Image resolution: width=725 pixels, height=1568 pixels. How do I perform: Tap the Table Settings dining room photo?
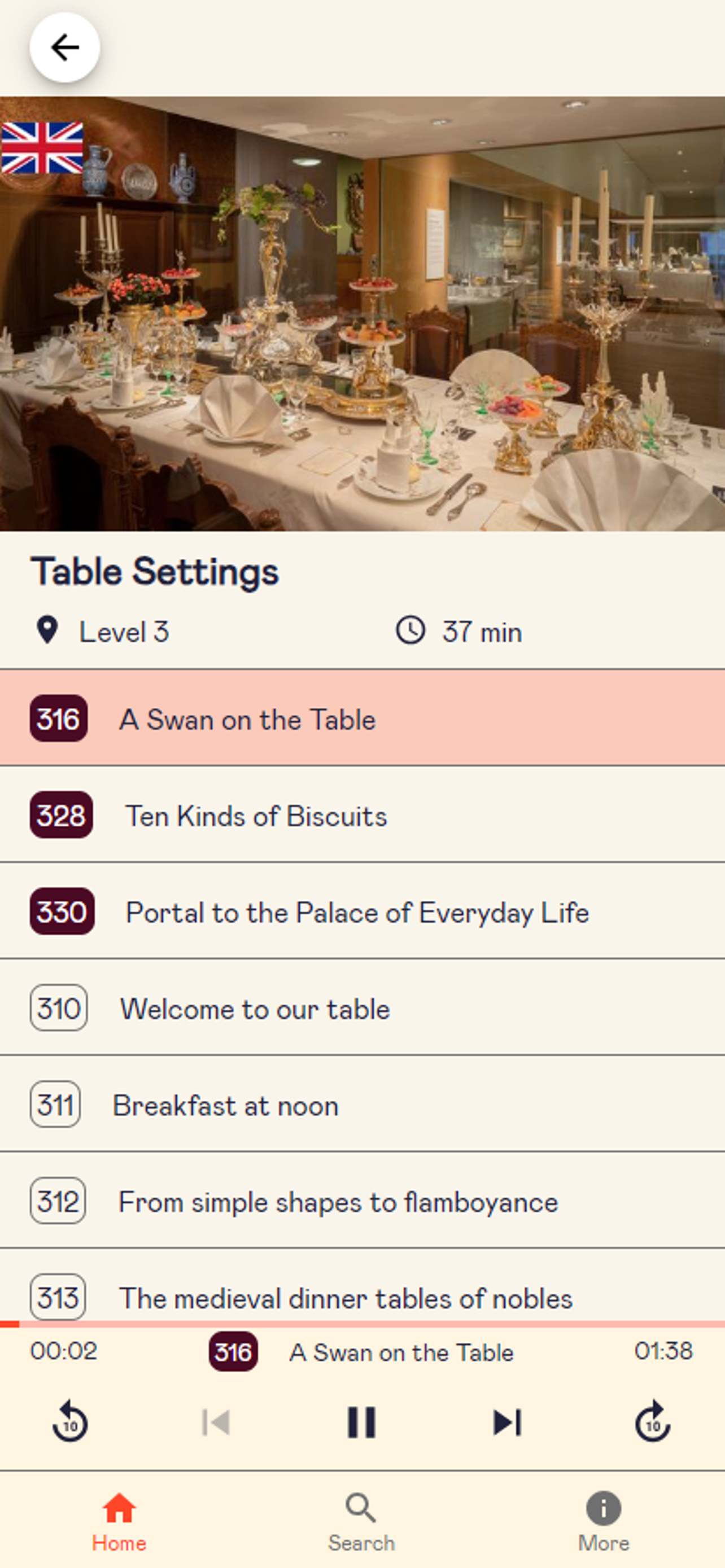click(362, 313)
